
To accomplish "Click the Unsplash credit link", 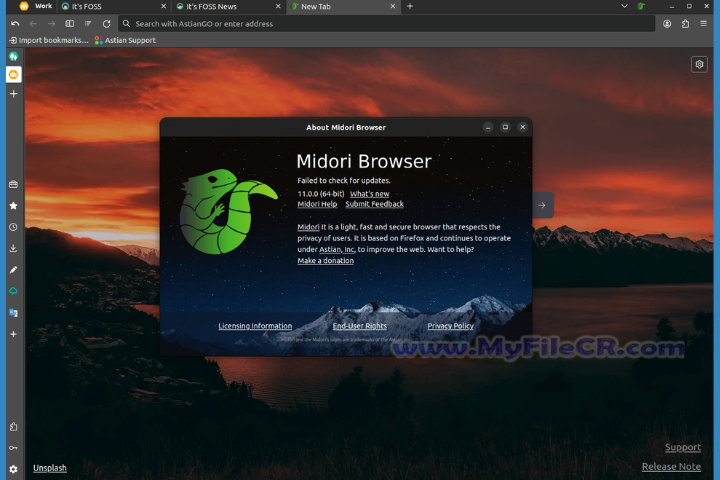I will pyautogui.click(x=50, y=468).
